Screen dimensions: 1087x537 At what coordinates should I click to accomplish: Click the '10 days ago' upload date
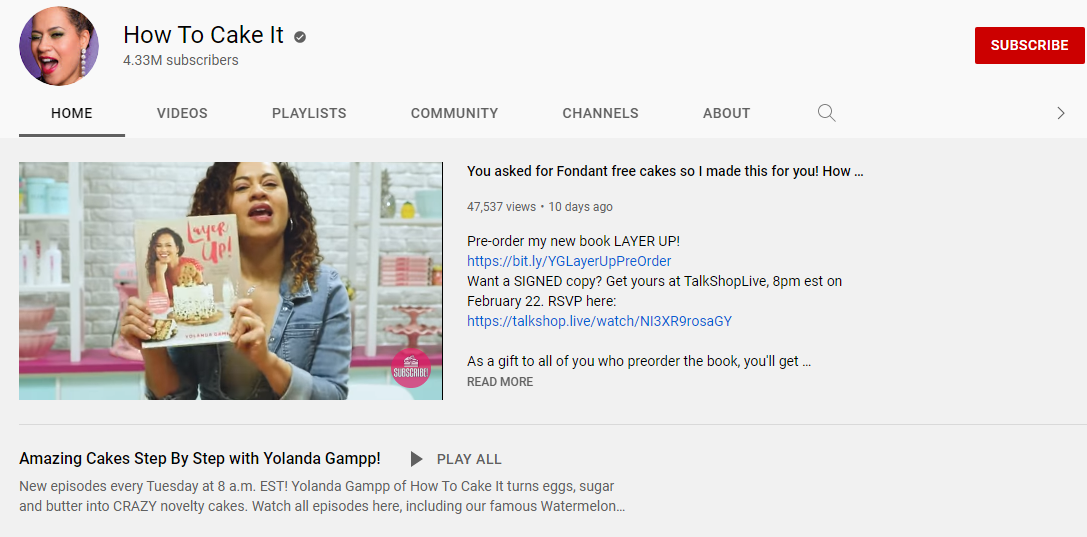click(x=581, y=206)
